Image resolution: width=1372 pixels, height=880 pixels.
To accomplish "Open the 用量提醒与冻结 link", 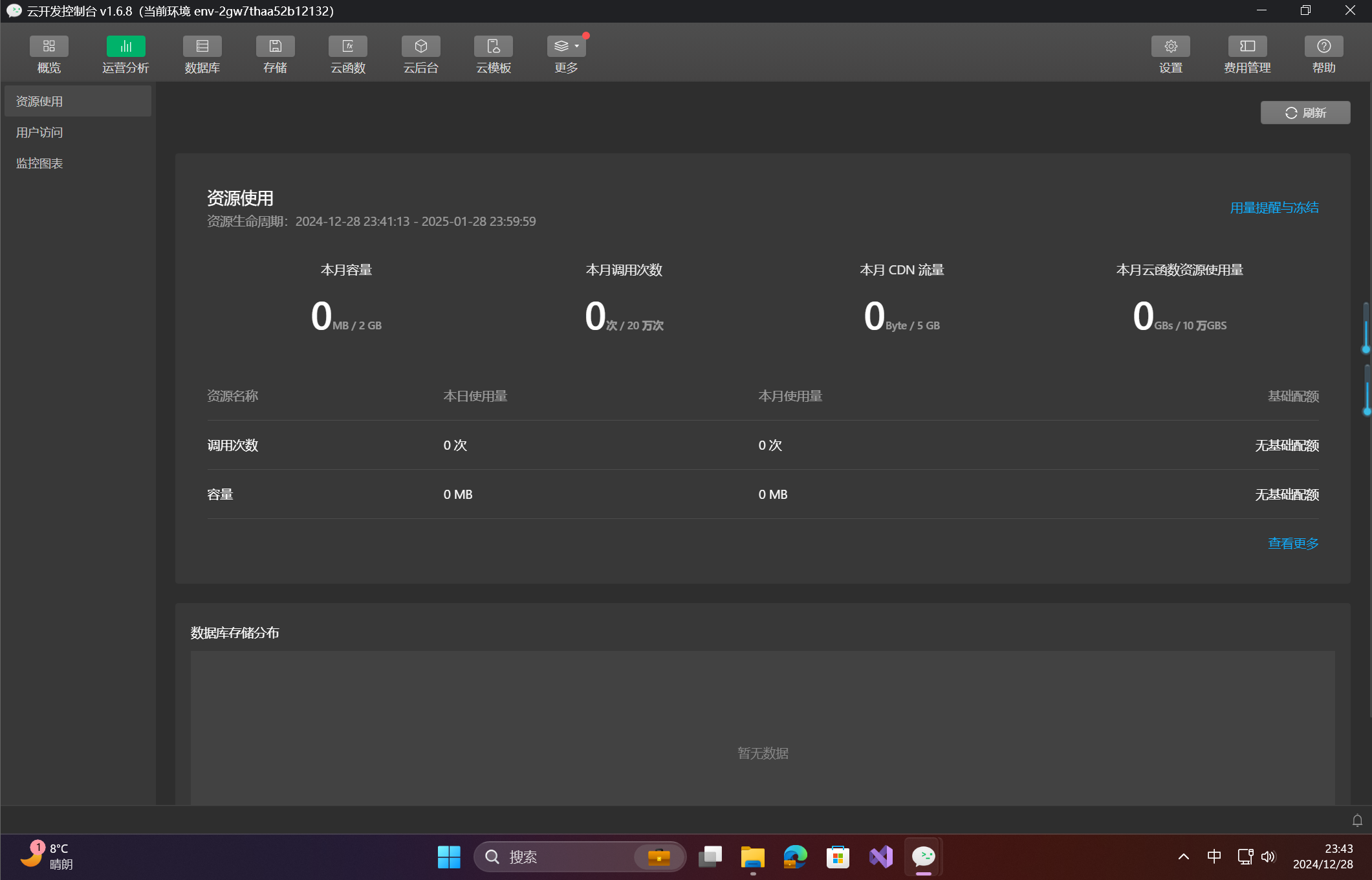I will tap(1274, 208).
